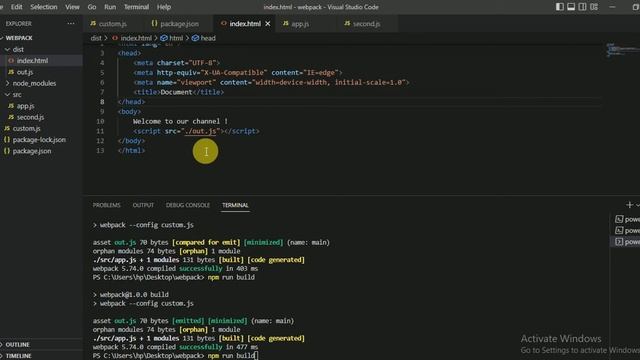The image size is (640, 360).
Task: Select third powershell terminal in list
Action: click(x=627, y=242)
